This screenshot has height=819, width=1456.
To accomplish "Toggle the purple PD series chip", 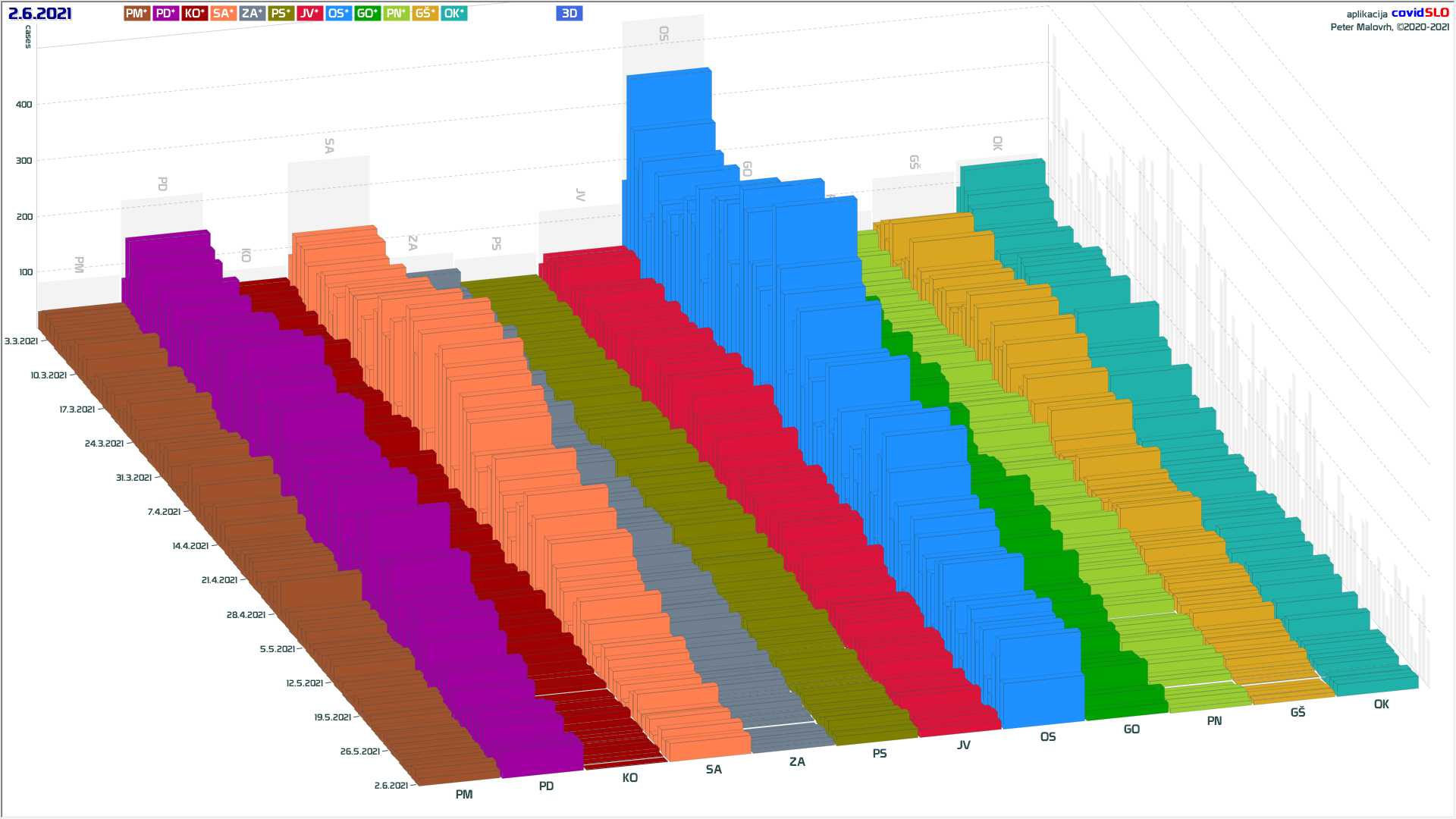I will tap(166, 14).
